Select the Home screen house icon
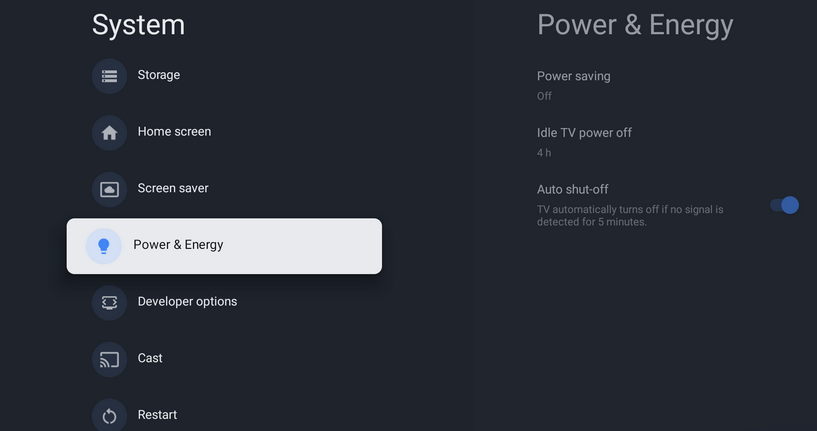The width and height of the screenshot is (817, 431). point(109,133)
